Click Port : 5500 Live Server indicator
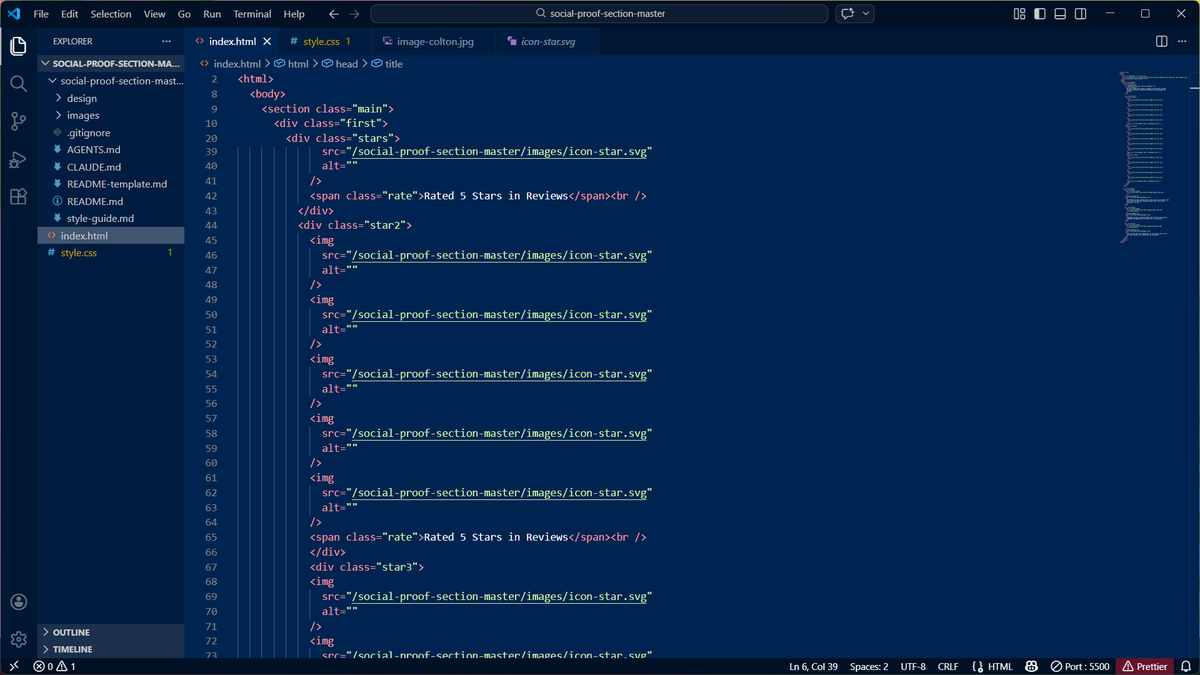1200x675 pixels. pyautogui.click(x=1079, y=666)
